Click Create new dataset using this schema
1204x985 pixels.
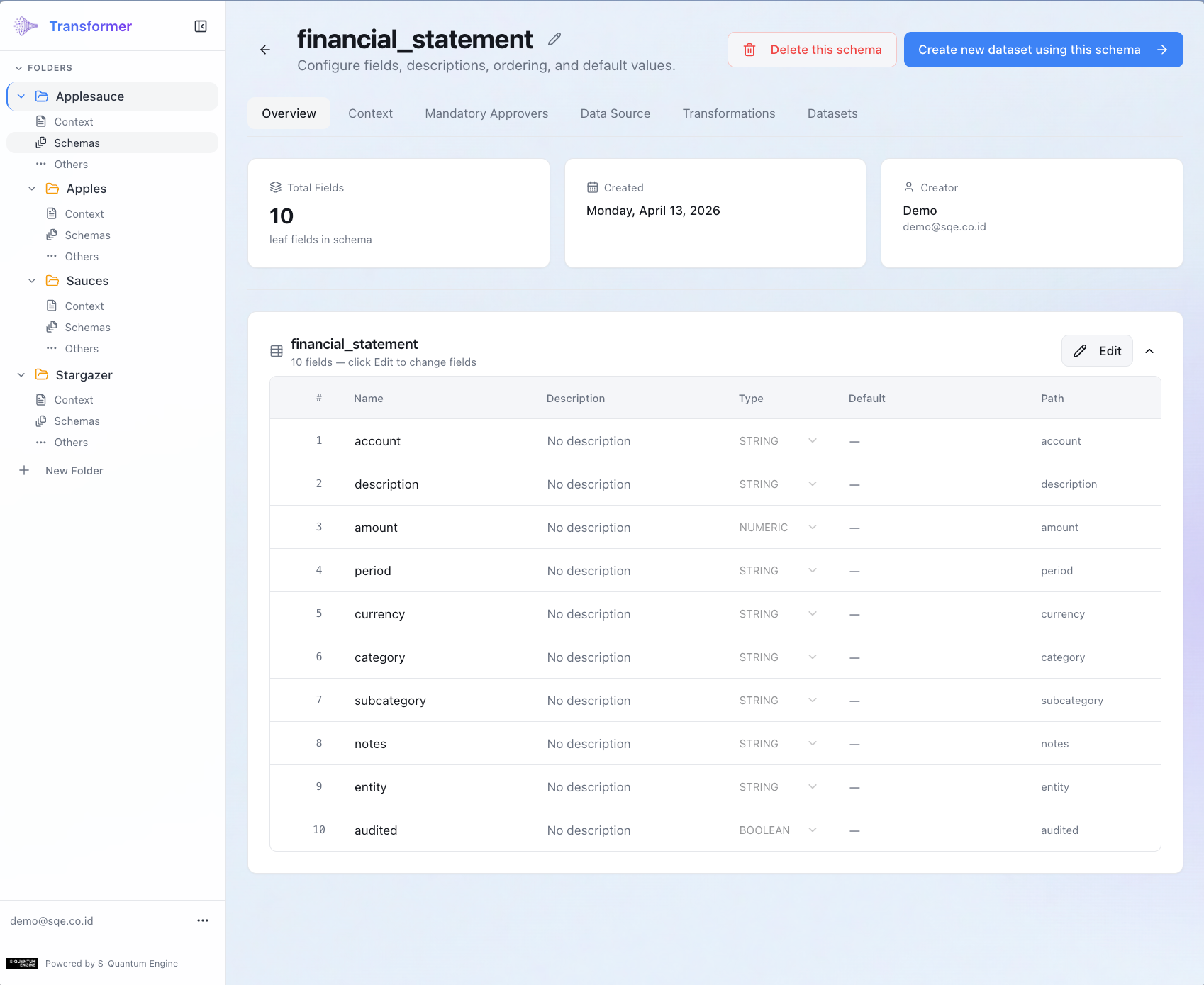click(1043, 50)
